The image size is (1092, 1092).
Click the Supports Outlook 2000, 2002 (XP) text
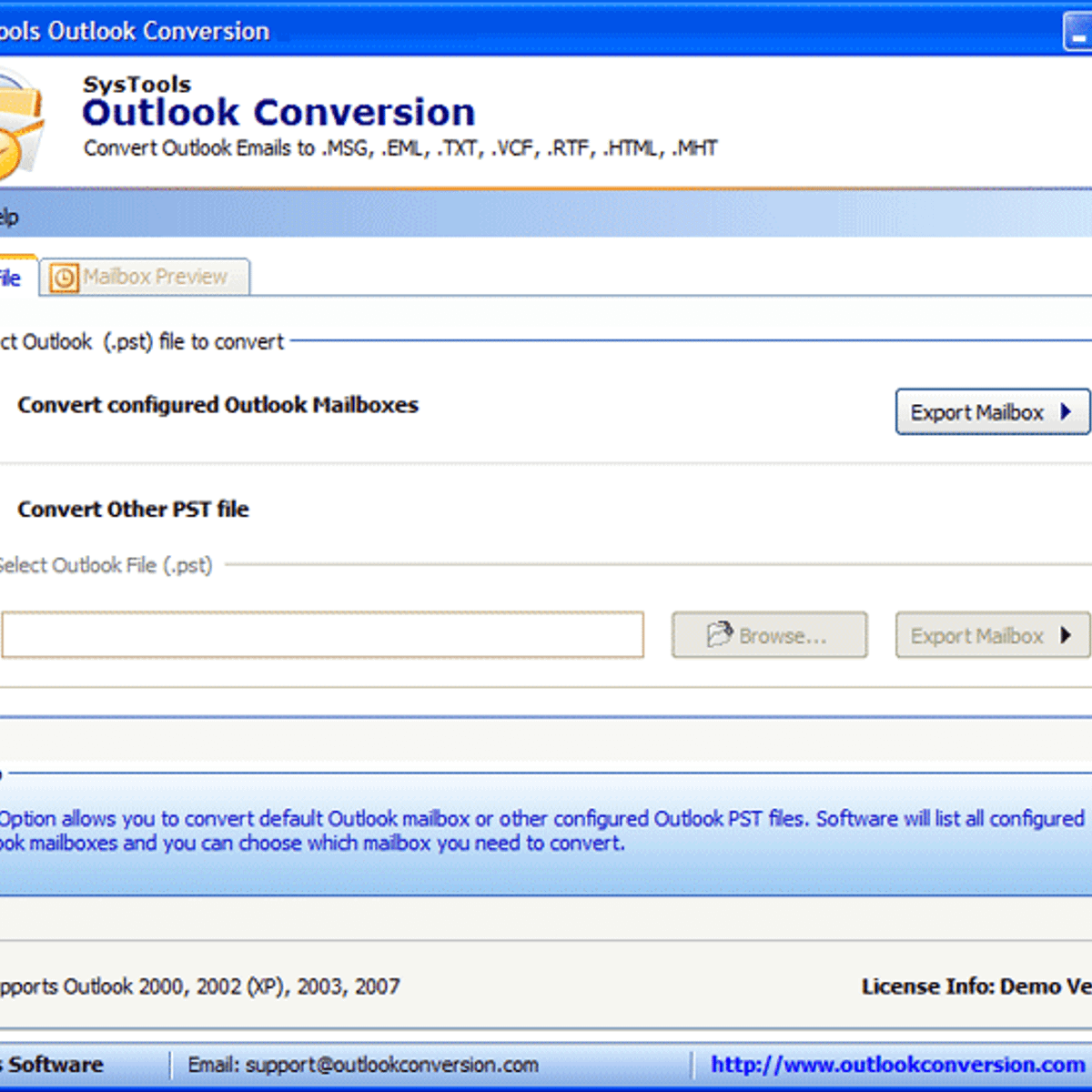click(200, 986)
